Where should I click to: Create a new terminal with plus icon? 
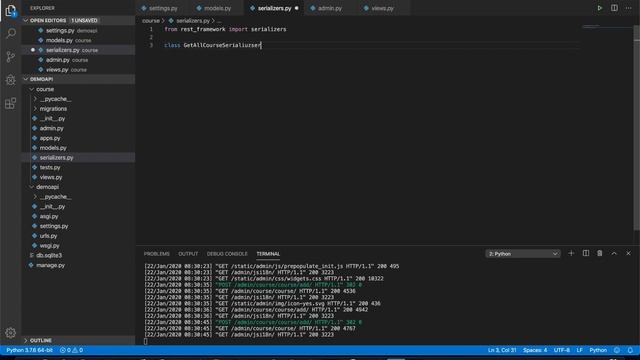pos(571,253)
